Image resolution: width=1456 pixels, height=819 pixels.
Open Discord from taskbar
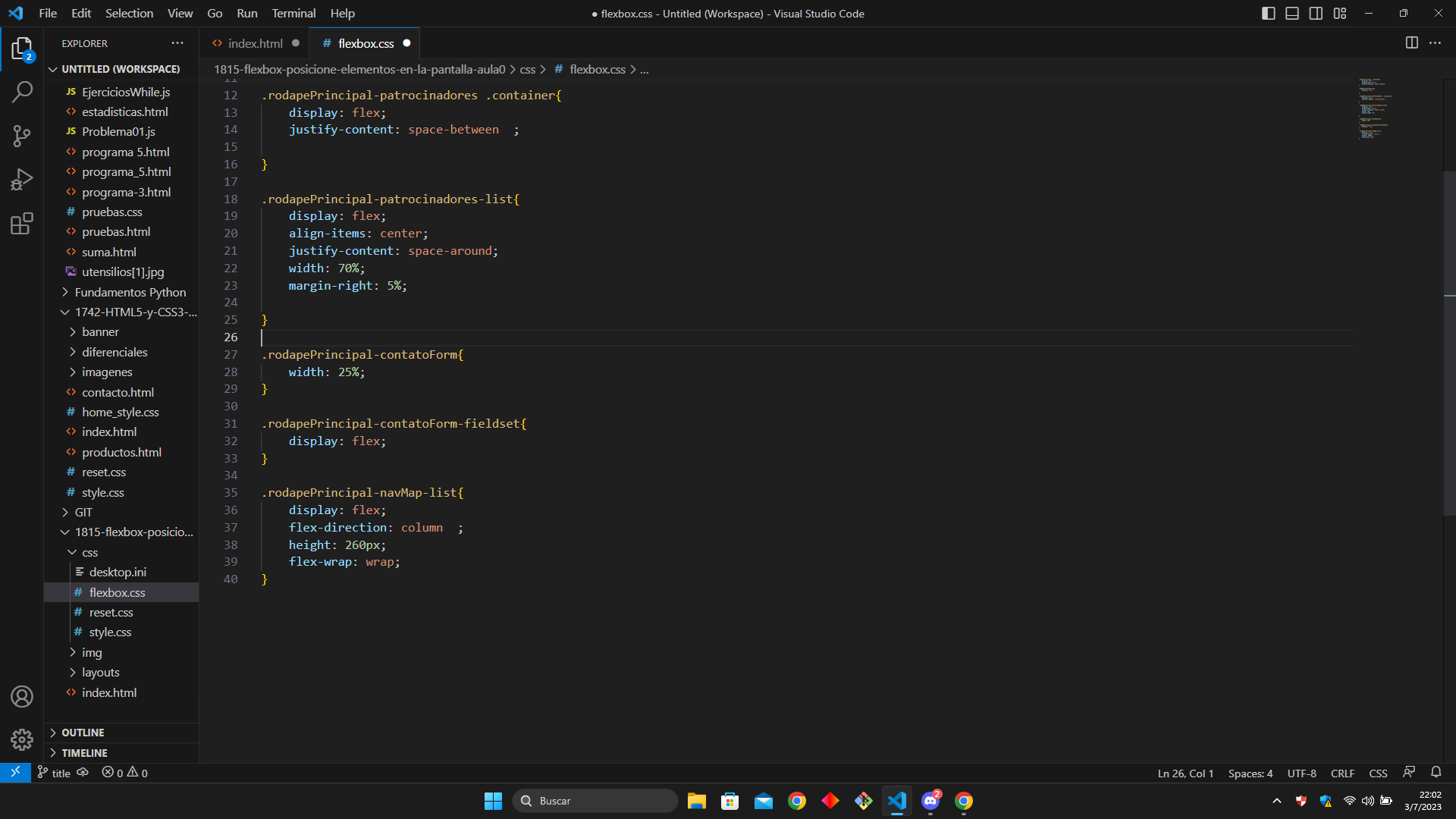pos(930,801)
